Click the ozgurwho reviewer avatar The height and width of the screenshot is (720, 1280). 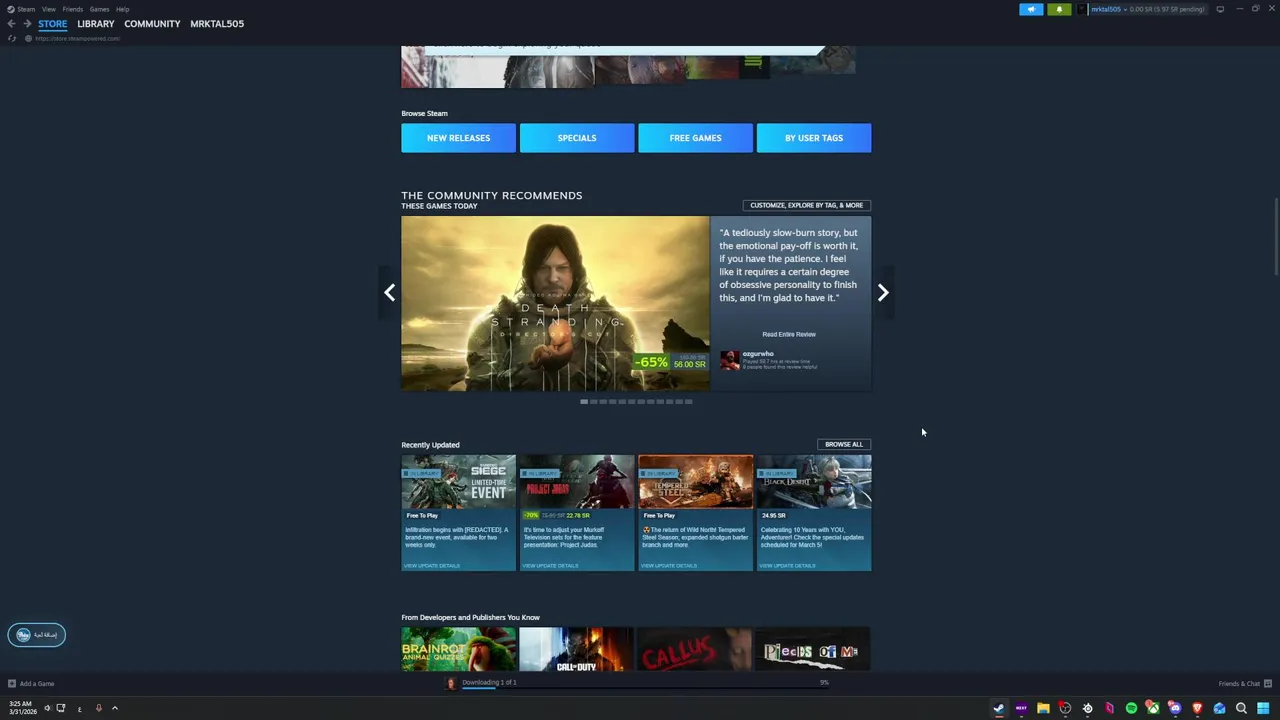point(730,361)
